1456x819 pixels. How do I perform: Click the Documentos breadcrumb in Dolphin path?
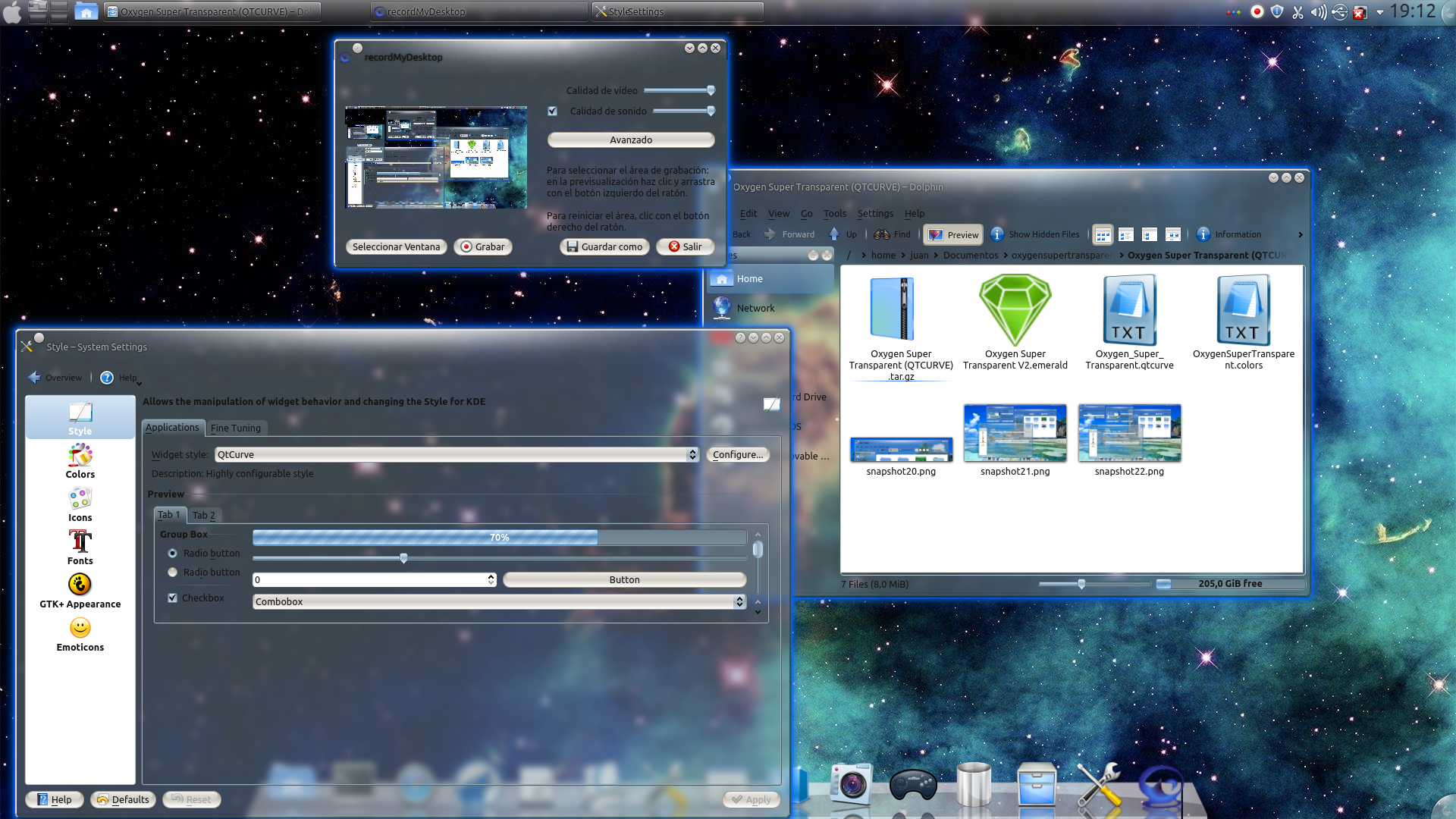[x=971, y=255]
